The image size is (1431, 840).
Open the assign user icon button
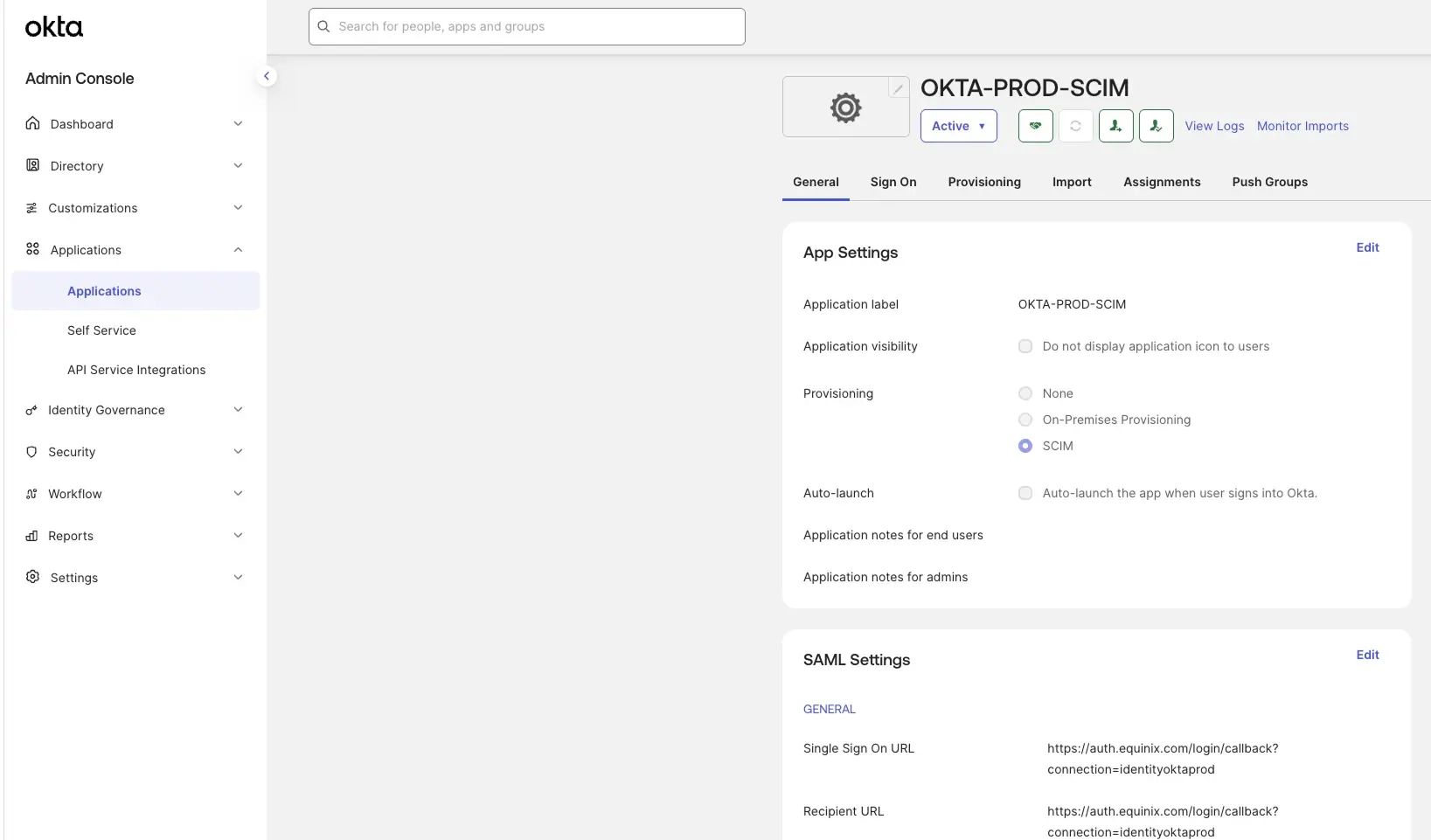(x=1115, y=126)
